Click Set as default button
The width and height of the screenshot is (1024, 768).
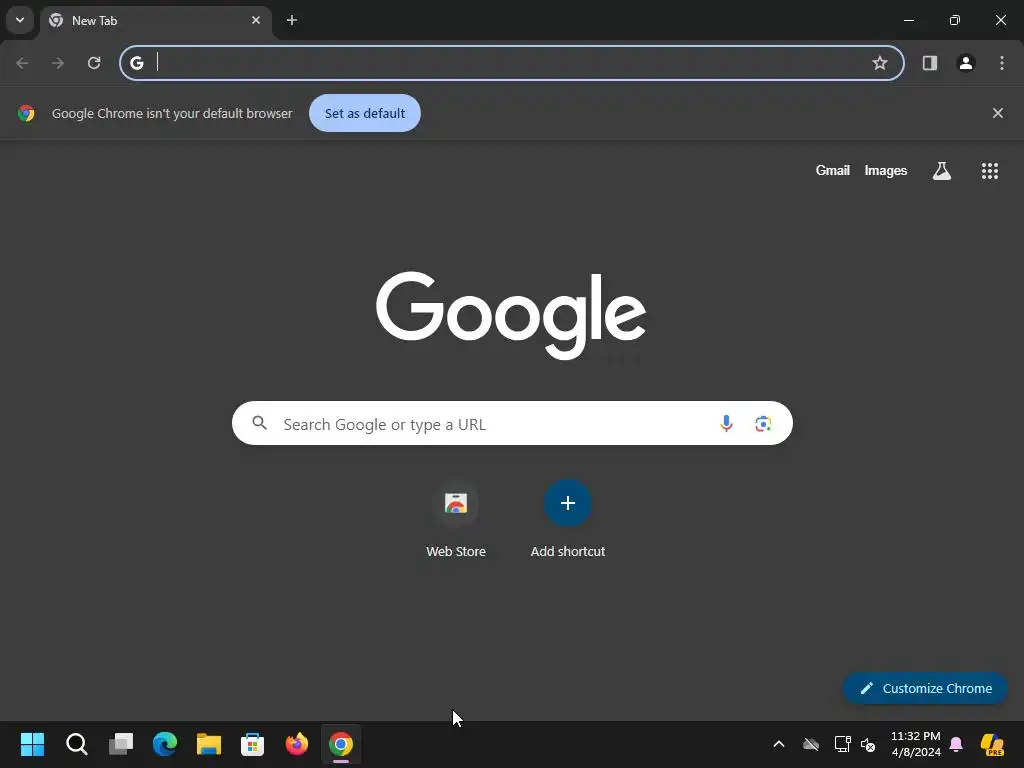coord(365,113)
